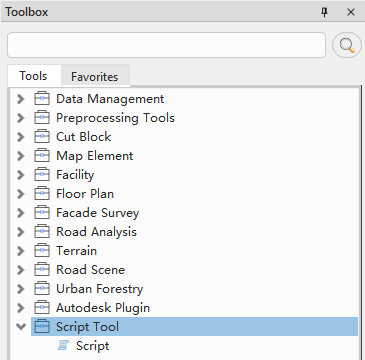Screen dimensions: 365x360
Task: Expand the Terrain group
Action: [21, 251]
